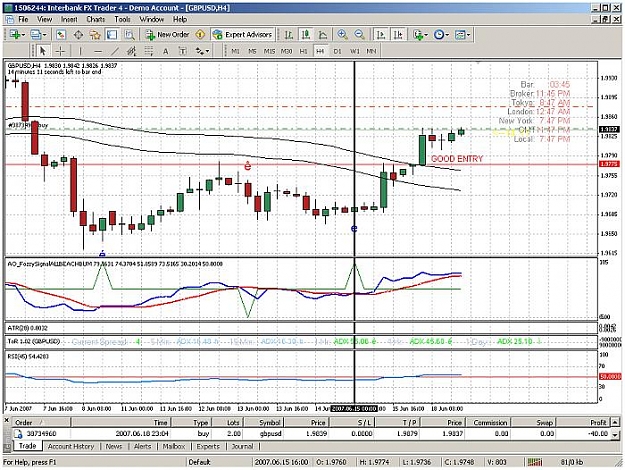Open the Strategy Tester magnifier icon

click(129, 35)
